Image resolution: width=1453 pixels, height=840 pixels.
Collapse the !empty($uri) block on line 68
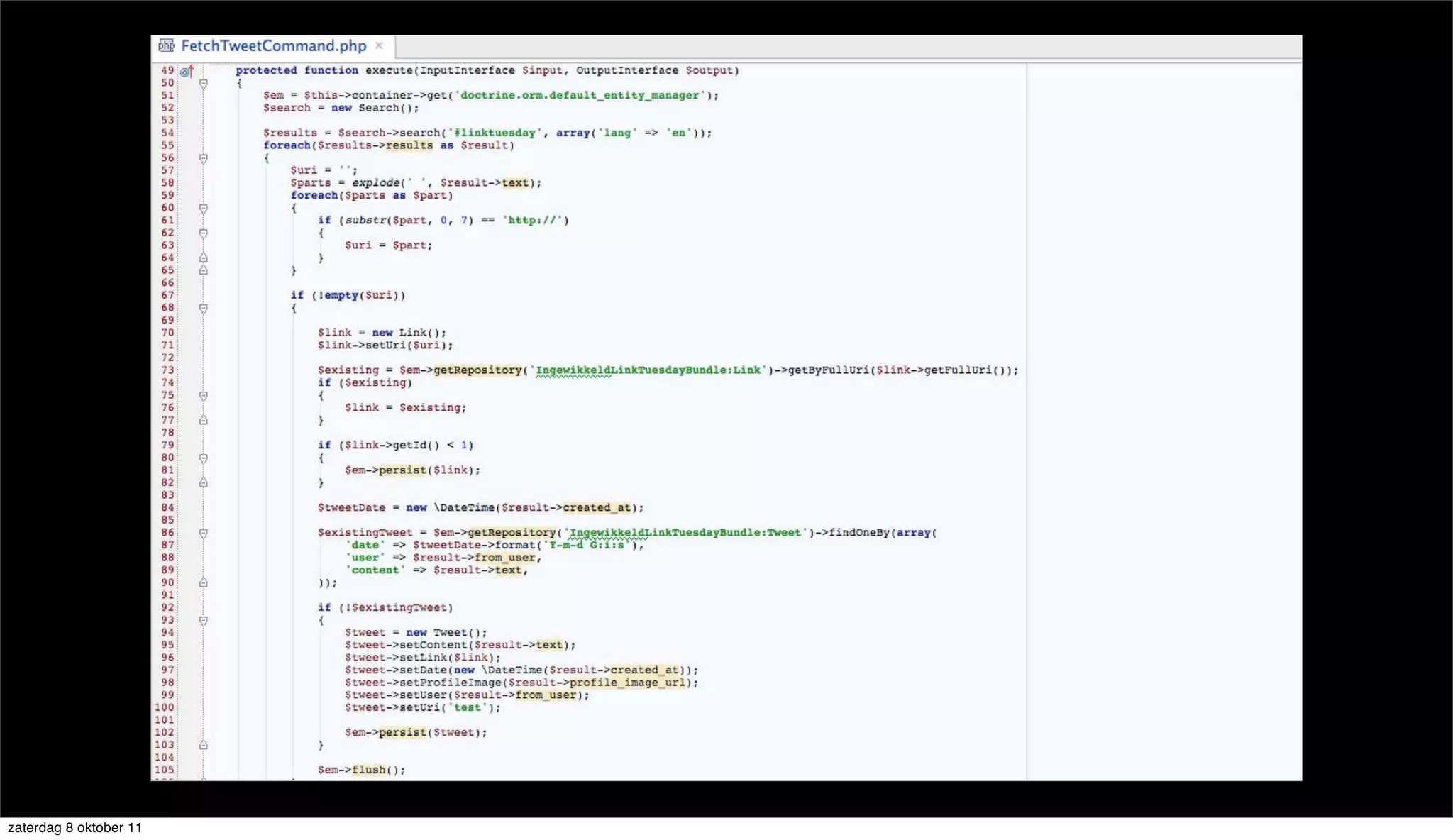[x=204, y=309]
